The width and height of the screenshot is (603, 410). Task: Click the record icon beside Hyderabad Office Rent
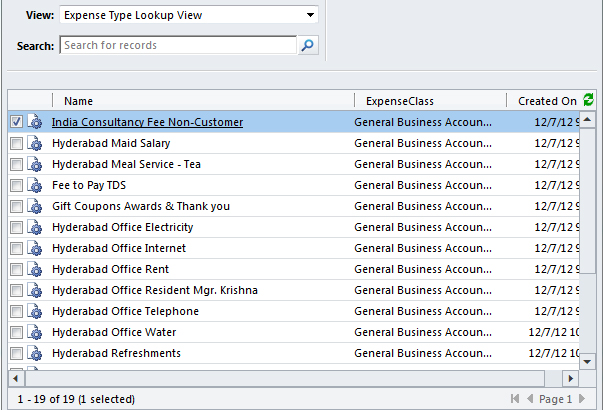pos(35,269)
